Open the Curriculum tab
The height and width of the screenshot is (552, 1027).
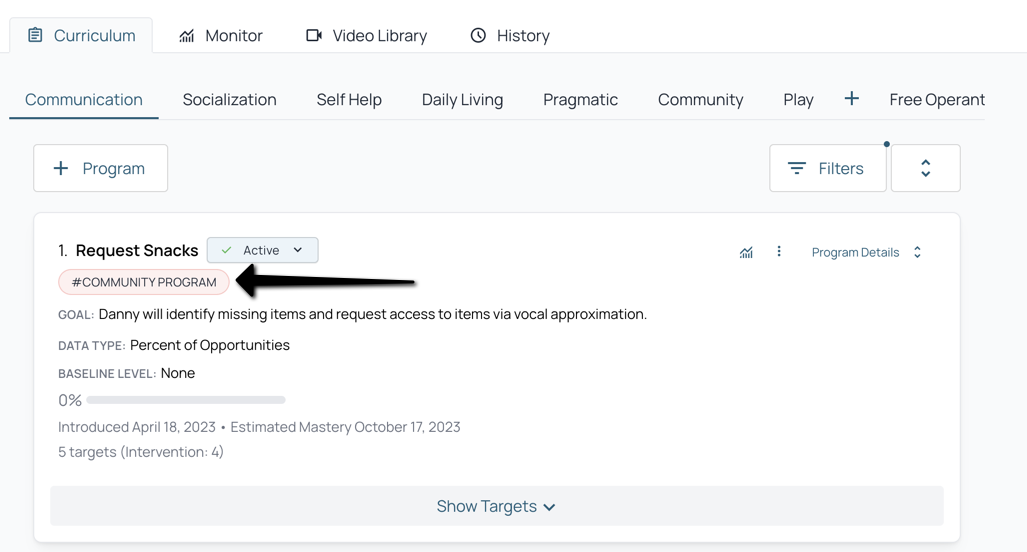click(81, 35)
